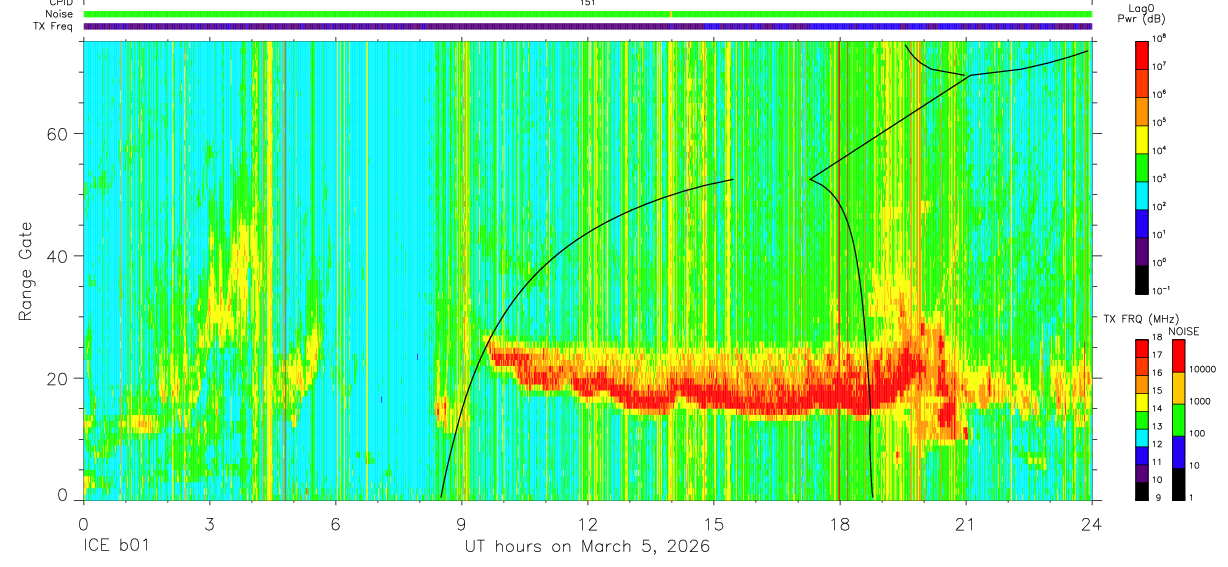This screenshot has height=567, width=1228.
Task: Click the x-axis tick label 18
Action: tap(840, 523)
